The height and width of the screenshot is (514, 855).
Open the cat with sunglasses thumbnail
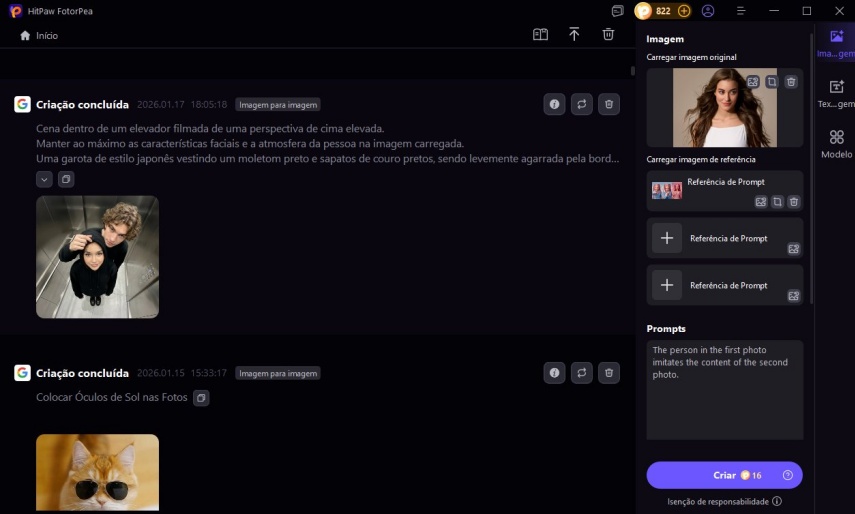pyautogui.click(x=98, y=473)
